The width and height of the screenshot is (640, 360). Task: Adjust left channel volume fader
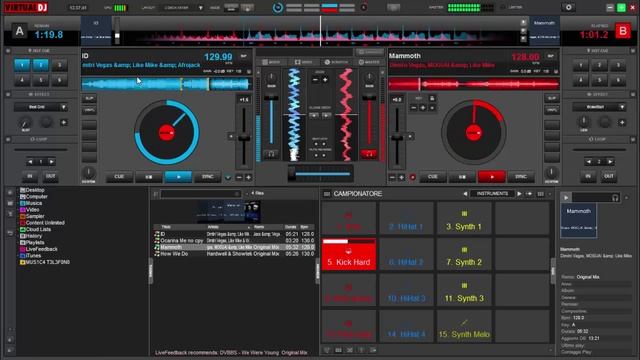[x=271, y=120]
